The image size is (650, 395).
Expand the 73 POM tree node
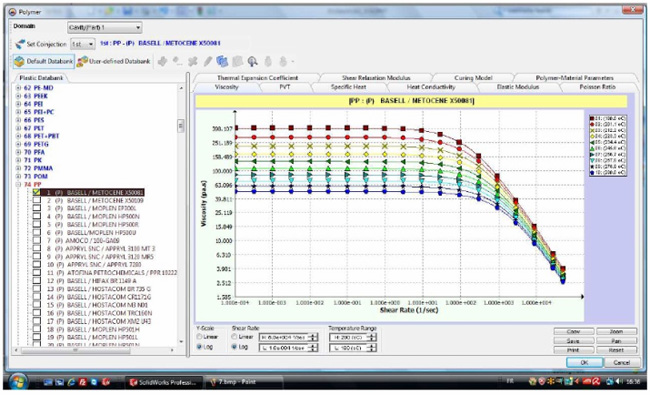click(x=18, y=176)
